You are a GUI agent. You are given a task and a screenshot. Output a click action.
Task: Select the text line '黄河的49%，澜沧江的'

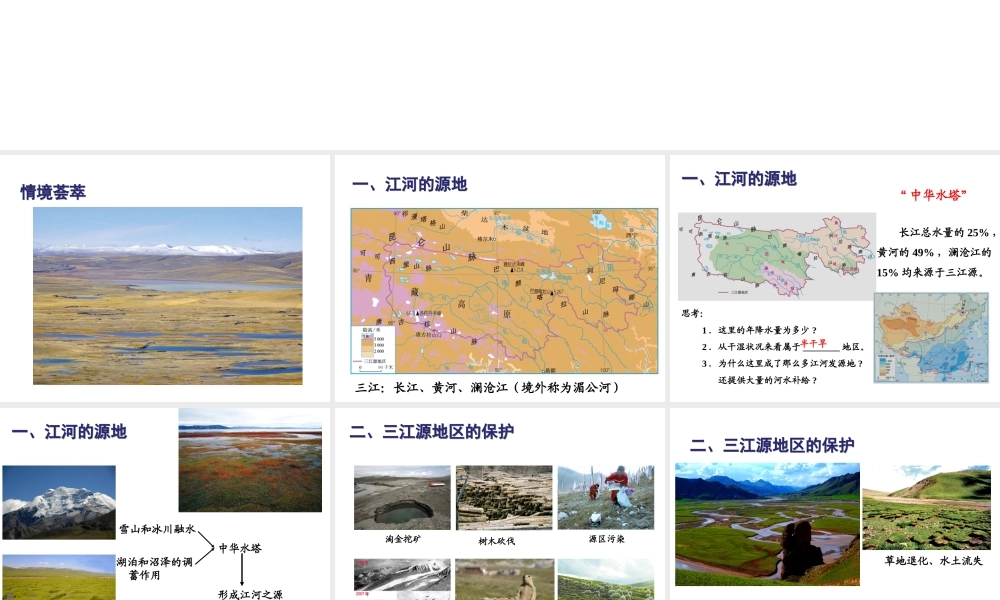934,252
